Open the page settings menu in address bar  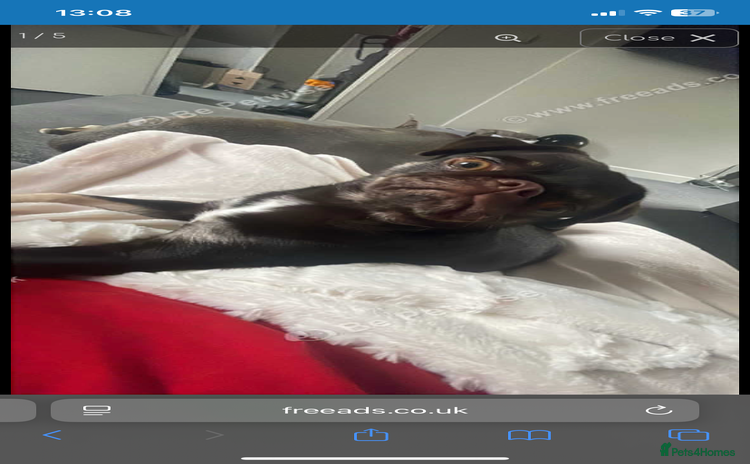(96, 410)
